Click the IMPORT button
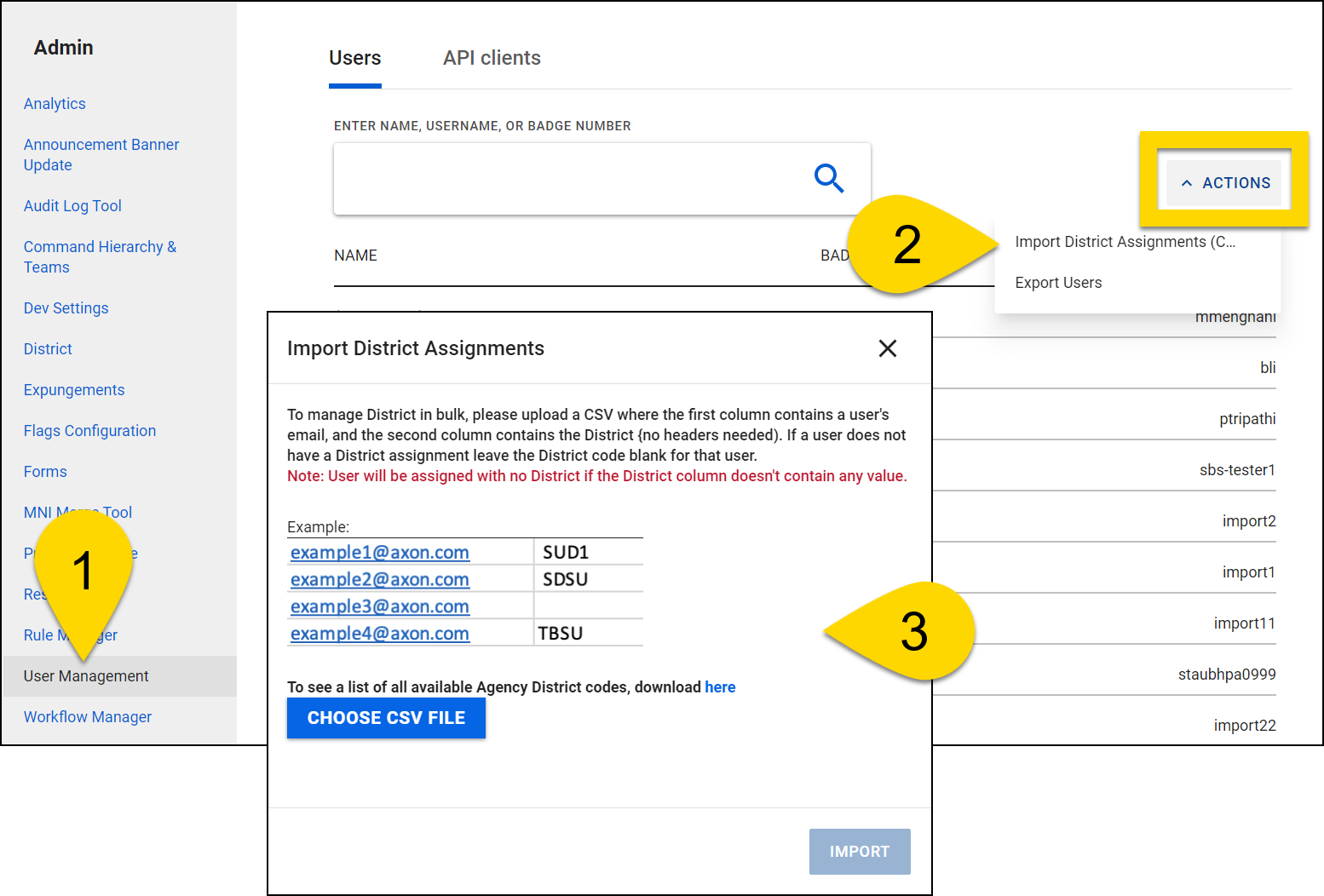1324x896 pixels. [x=860, y=852]
